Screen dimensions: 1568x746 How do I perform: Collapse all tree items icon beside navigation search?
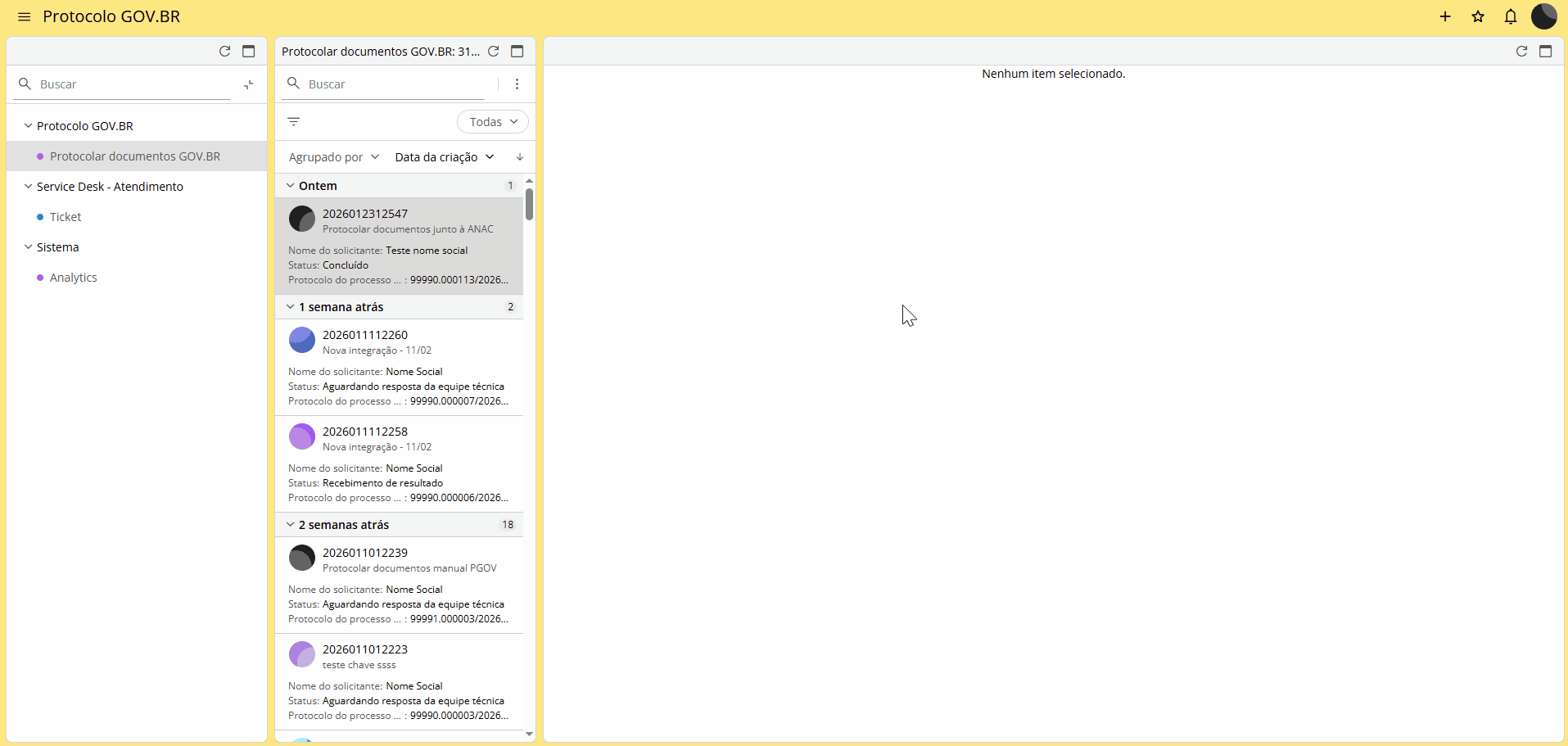249,84
